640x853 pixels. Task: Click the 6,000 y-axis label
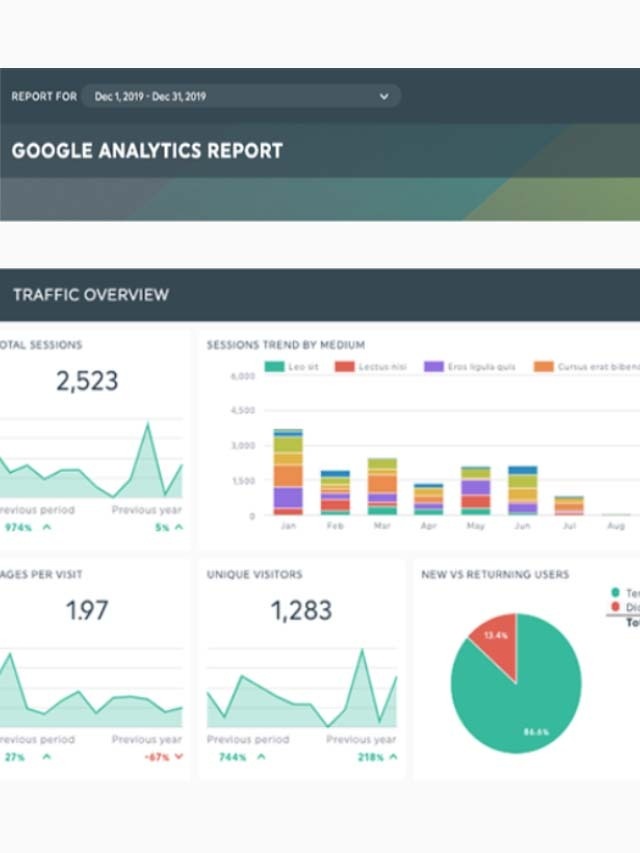click(243, 376)
